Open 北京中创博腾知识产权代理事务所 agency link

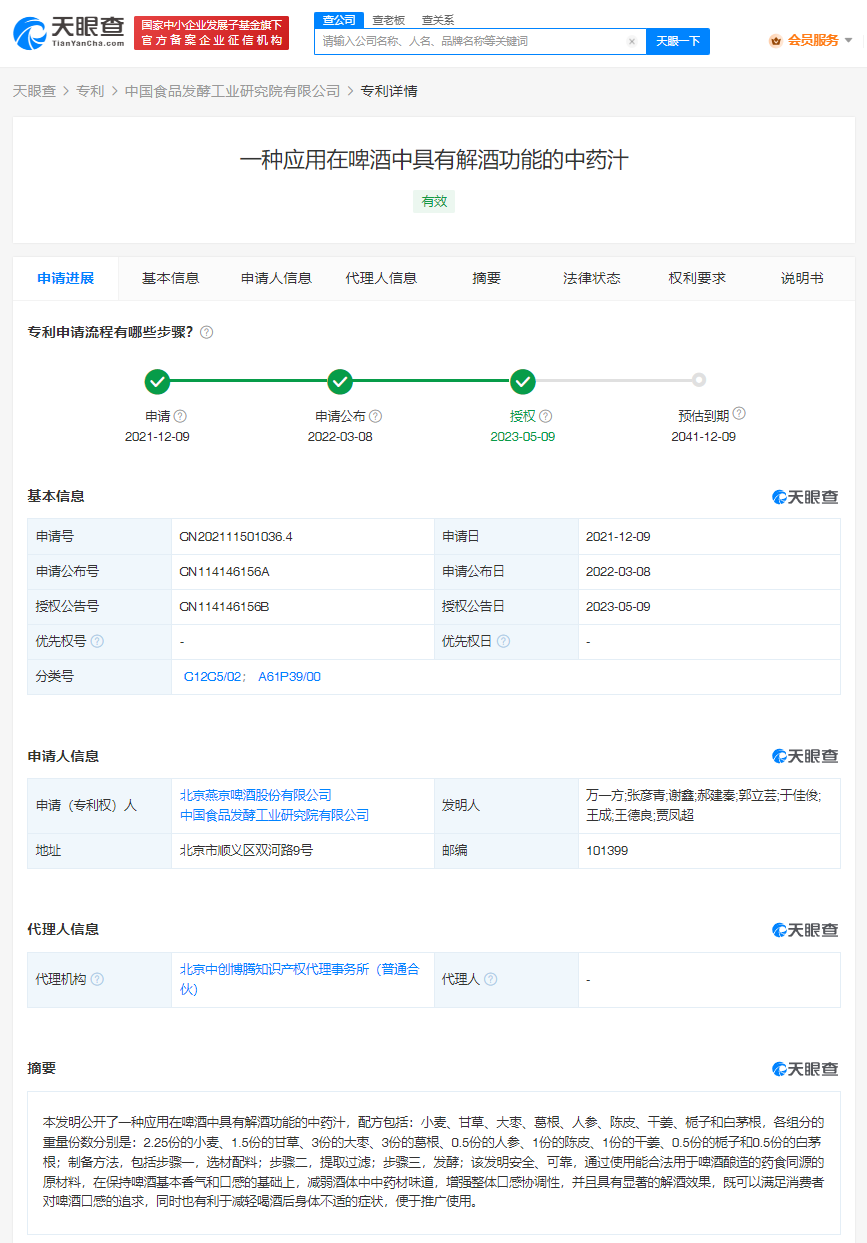299,979
